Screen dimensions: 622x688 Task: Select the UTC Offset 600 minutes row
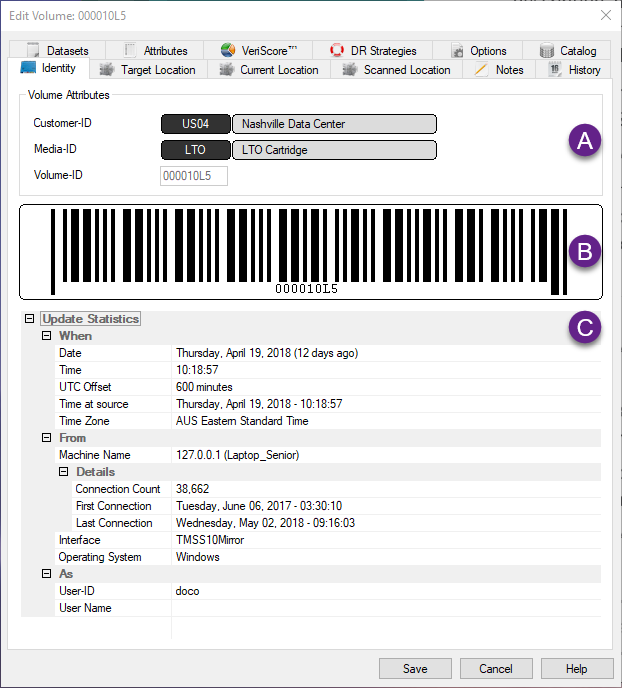(328, 387)
